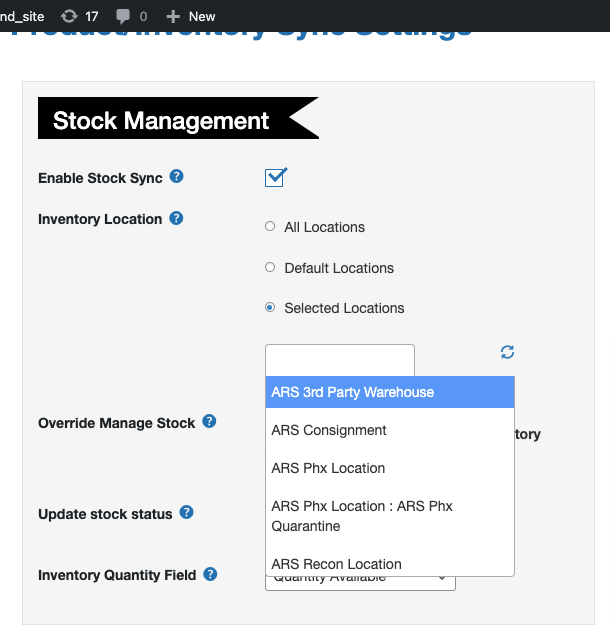Open the comments bubble icon
This screenshot has height=640, width=610.
coord(123,16)
